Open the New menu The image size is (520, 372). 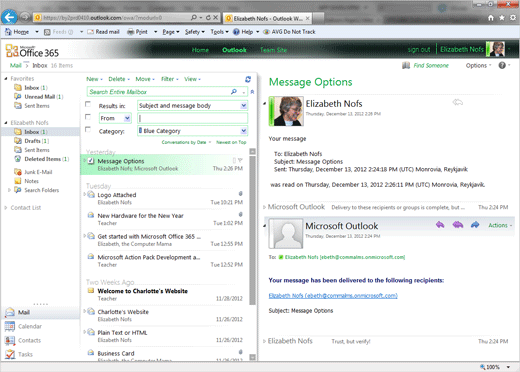click(94, 79)
